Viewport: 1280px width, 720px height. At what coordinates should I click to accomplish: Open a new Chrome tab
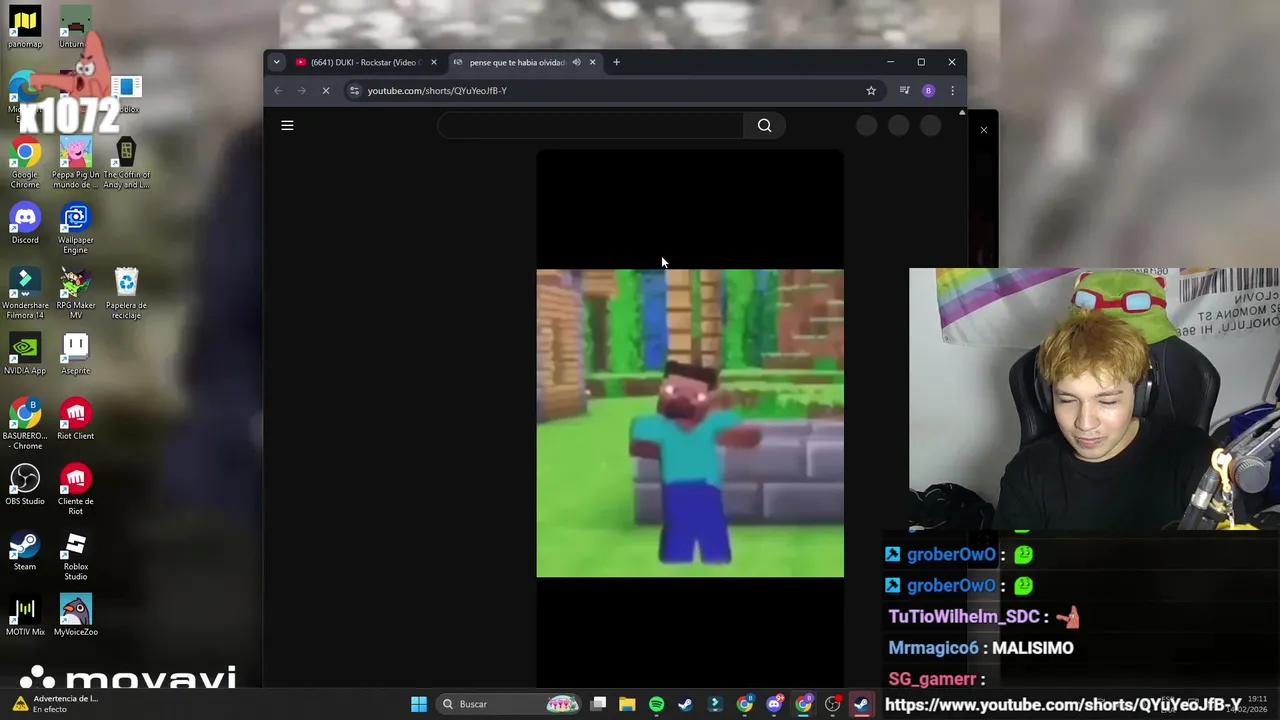pos(616,62)
